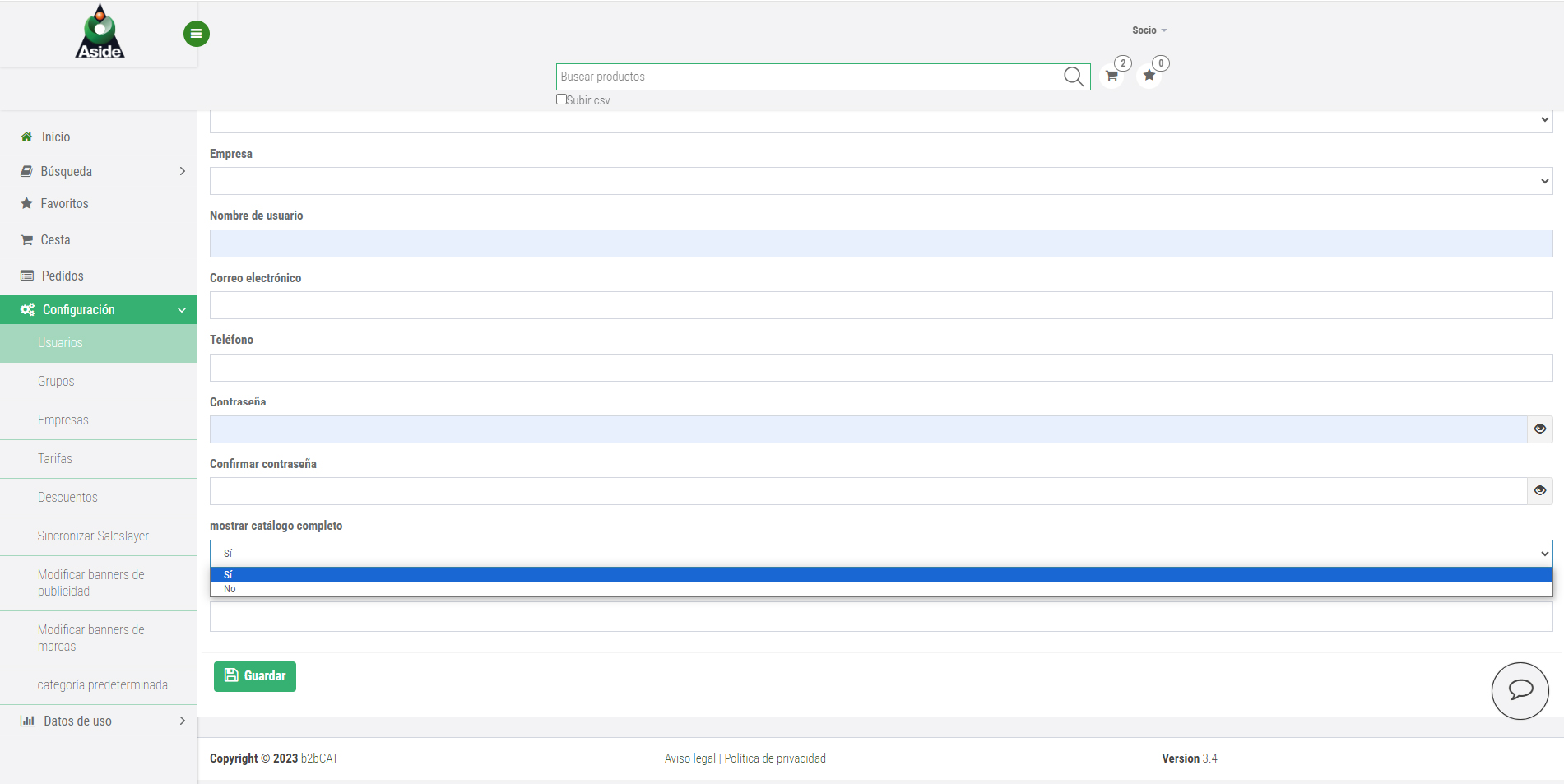Open the Política de privacidad link
This screenshot has width=1564, height=784.
774,758
